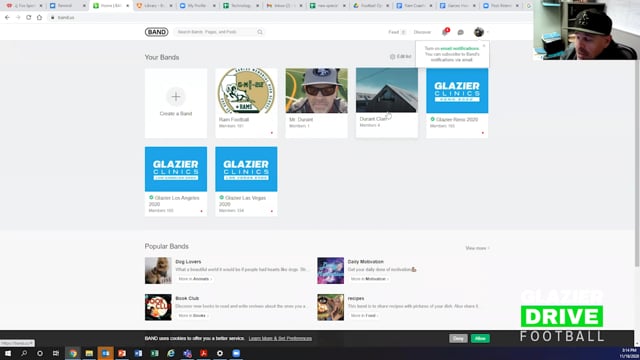Click More in Food link
Screen dimensions: 640x360
click(364, 316)
